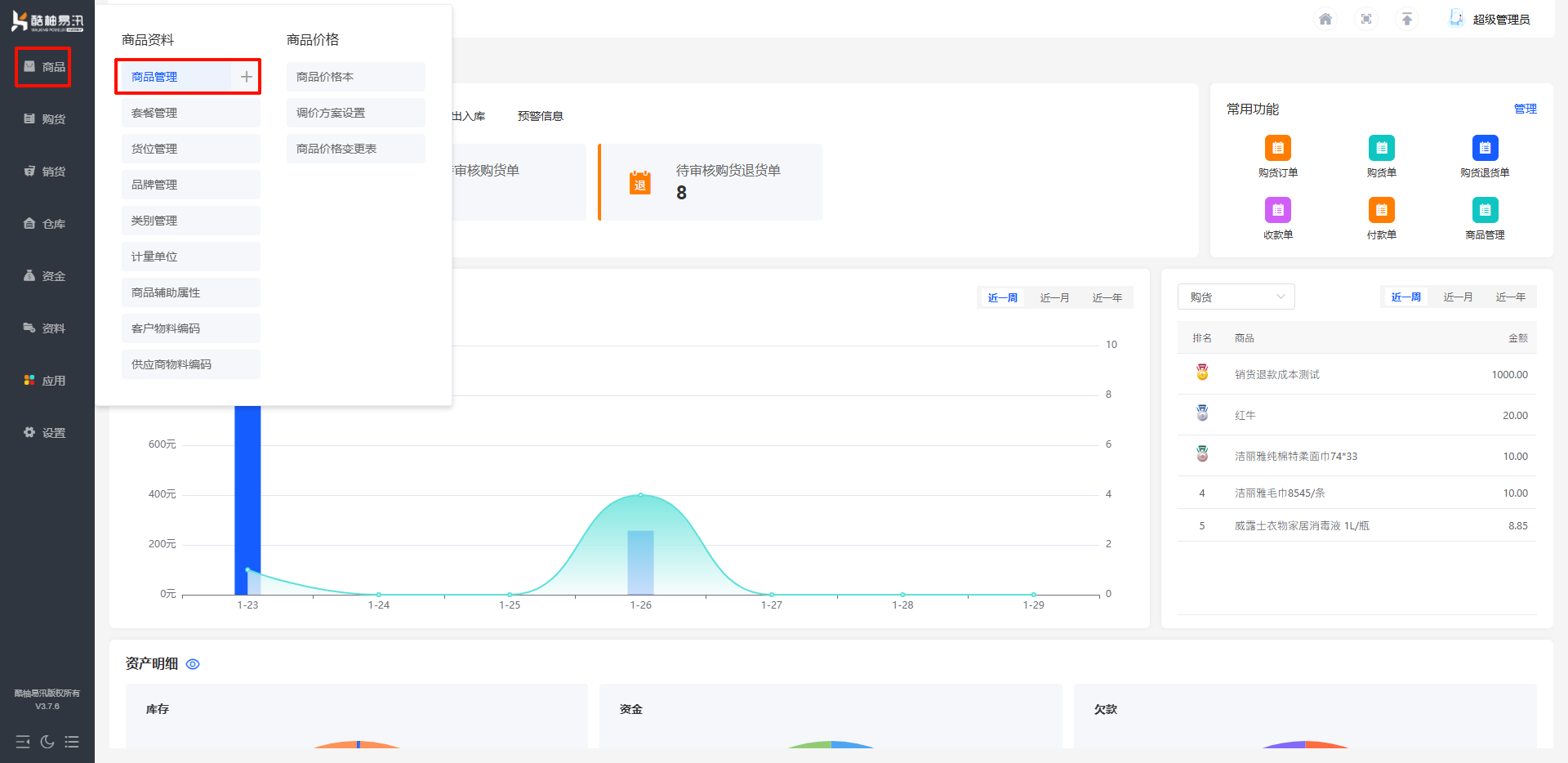This screenshot has height=763, width=1568.
Task: Open the 付款单 shortcut icon
Action: [x=1381, y=211]
